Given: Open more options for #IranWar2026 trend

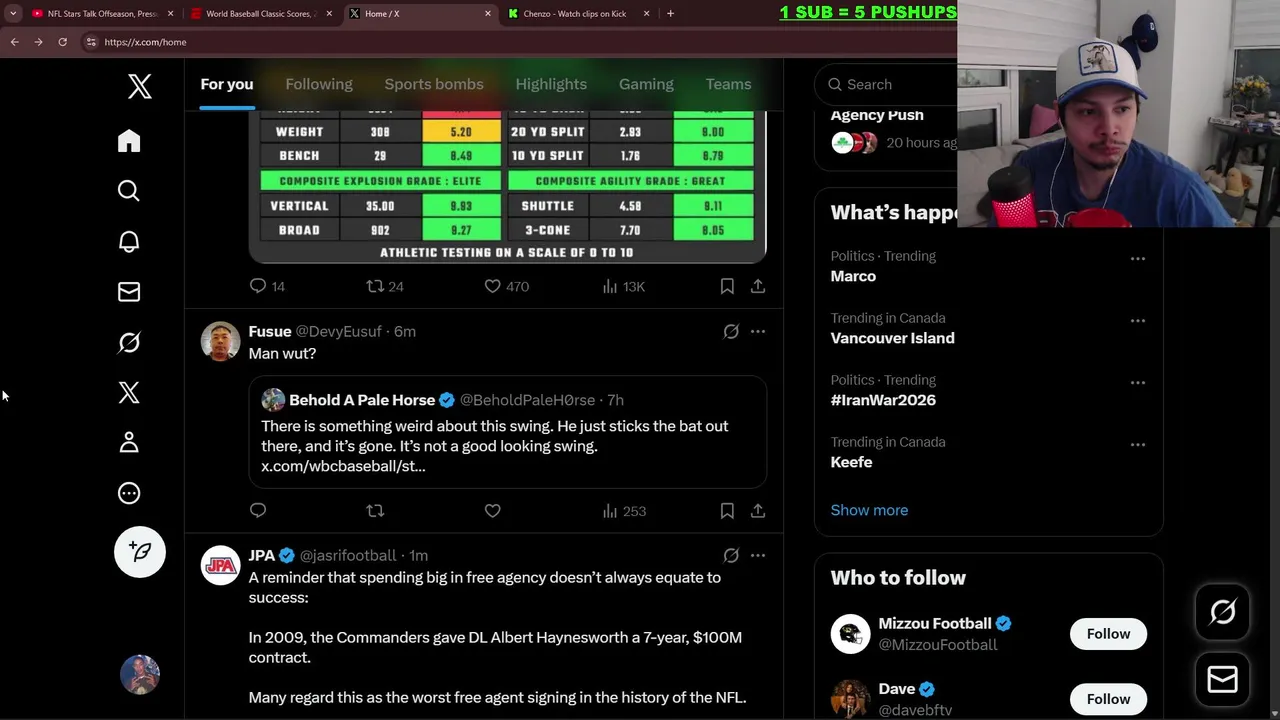Looking at the screenshot, I should [x=1138, y=382].
